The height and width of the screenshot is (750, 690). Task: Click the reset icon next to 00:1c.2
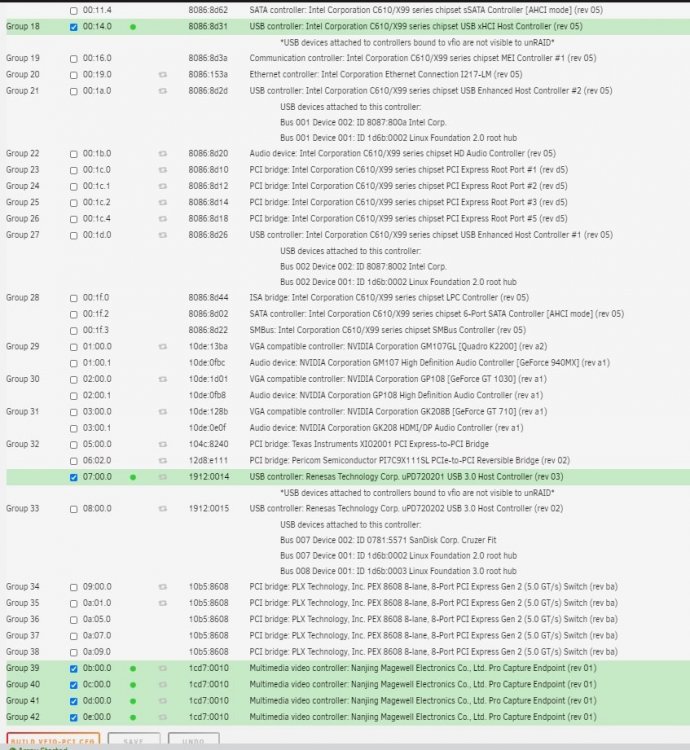coord(163,202)
